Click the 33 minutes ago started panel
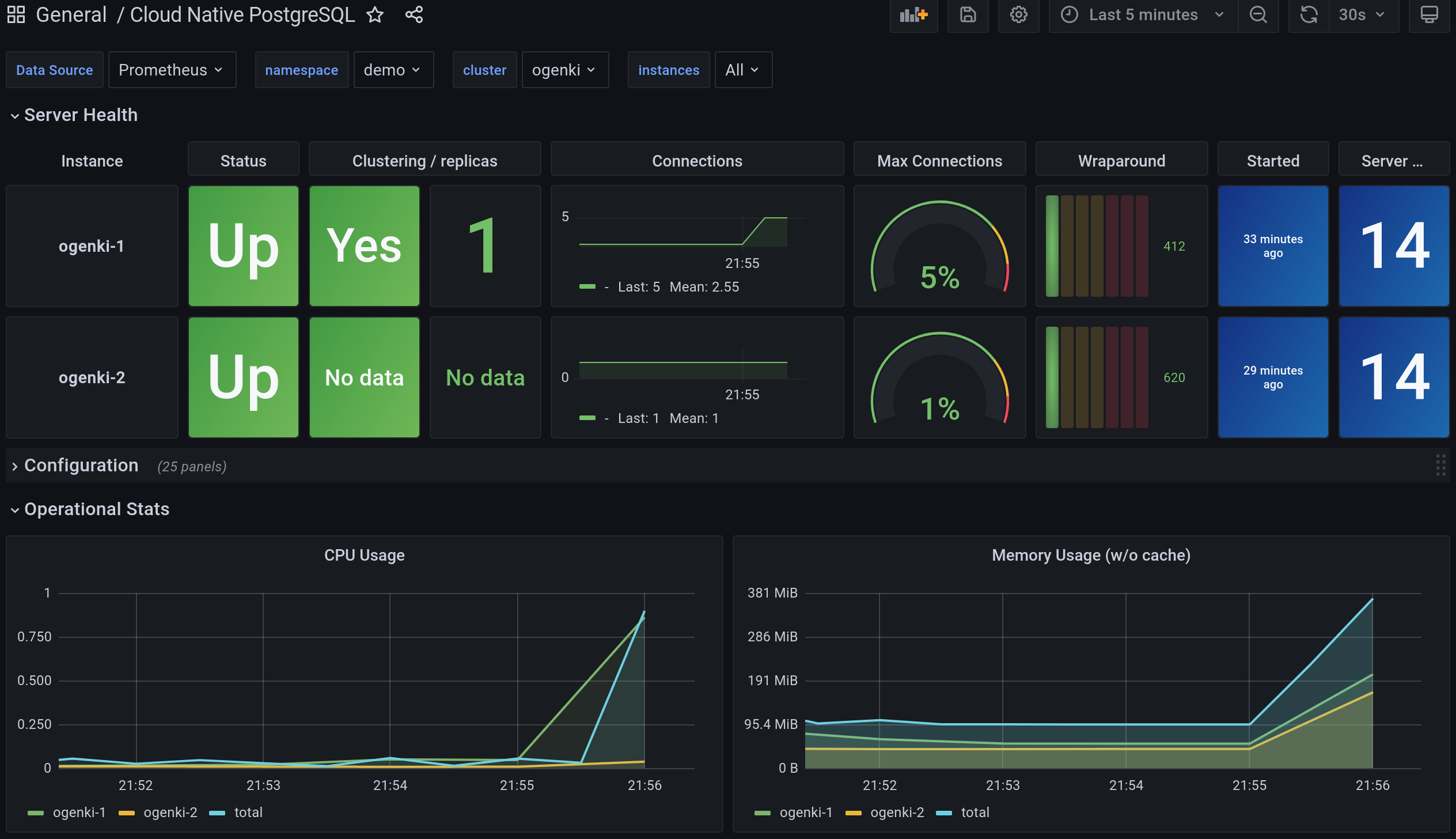The width and height of the screenshot is (1456, 839). pos(1273,246)
